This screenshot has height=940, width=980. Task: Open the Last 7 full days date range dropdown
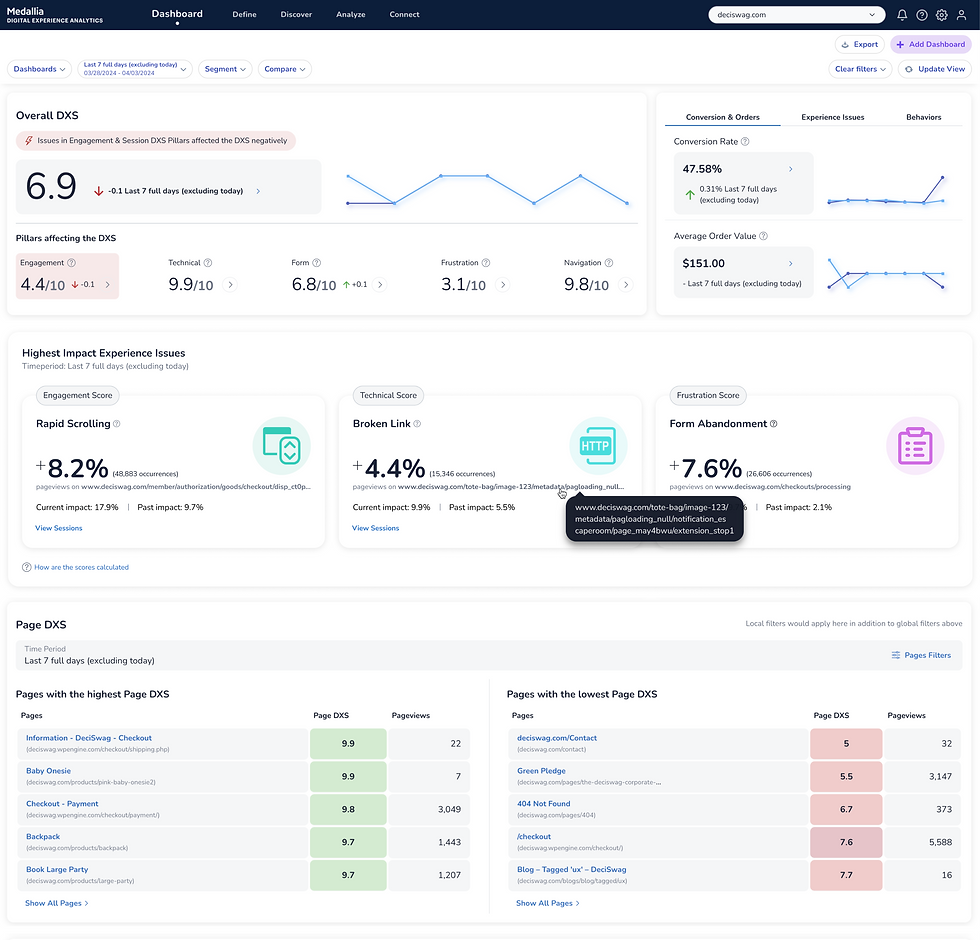tap(135, 69)
